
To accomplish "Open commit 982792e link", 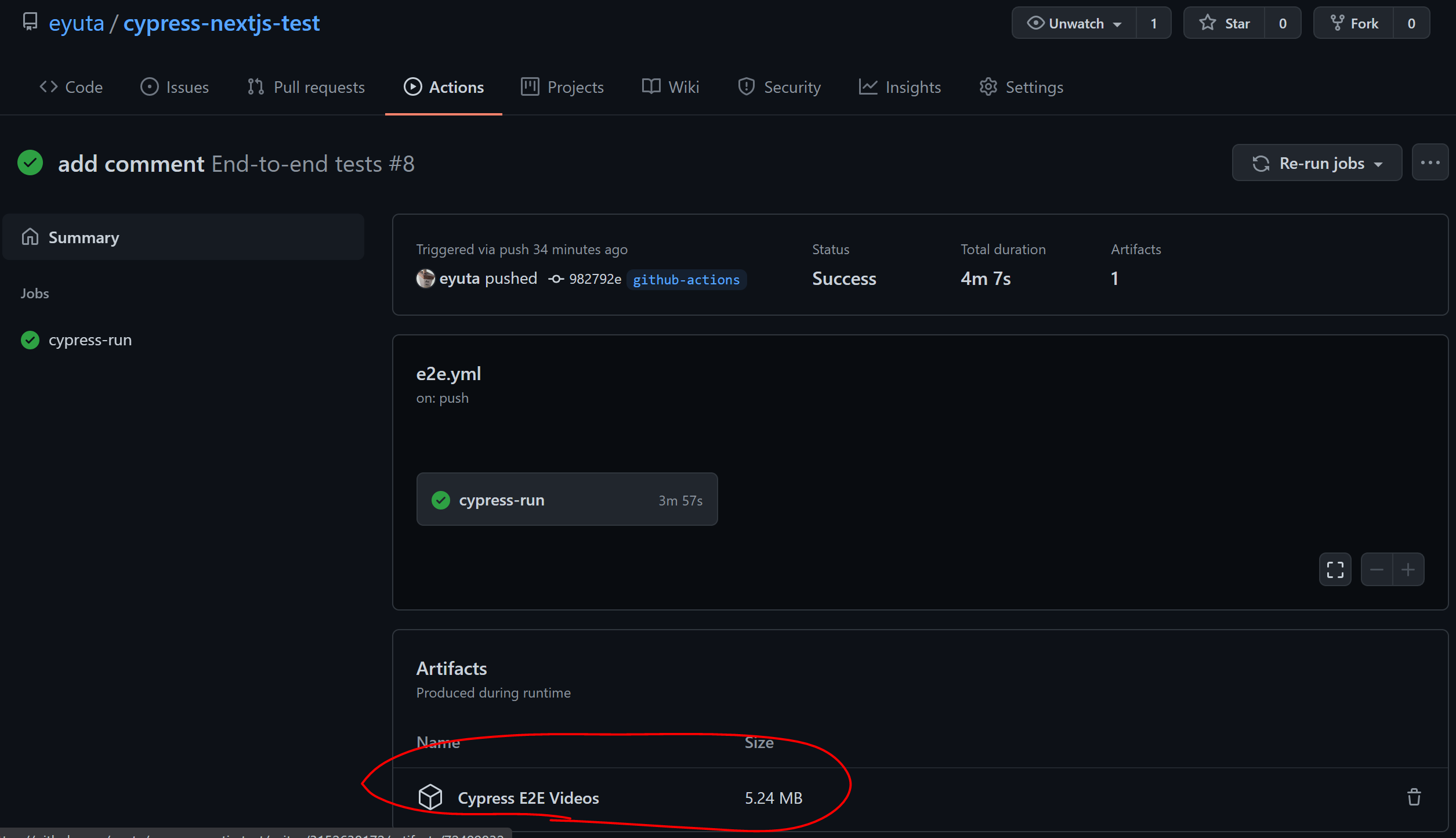I will (x=595, y=279).
